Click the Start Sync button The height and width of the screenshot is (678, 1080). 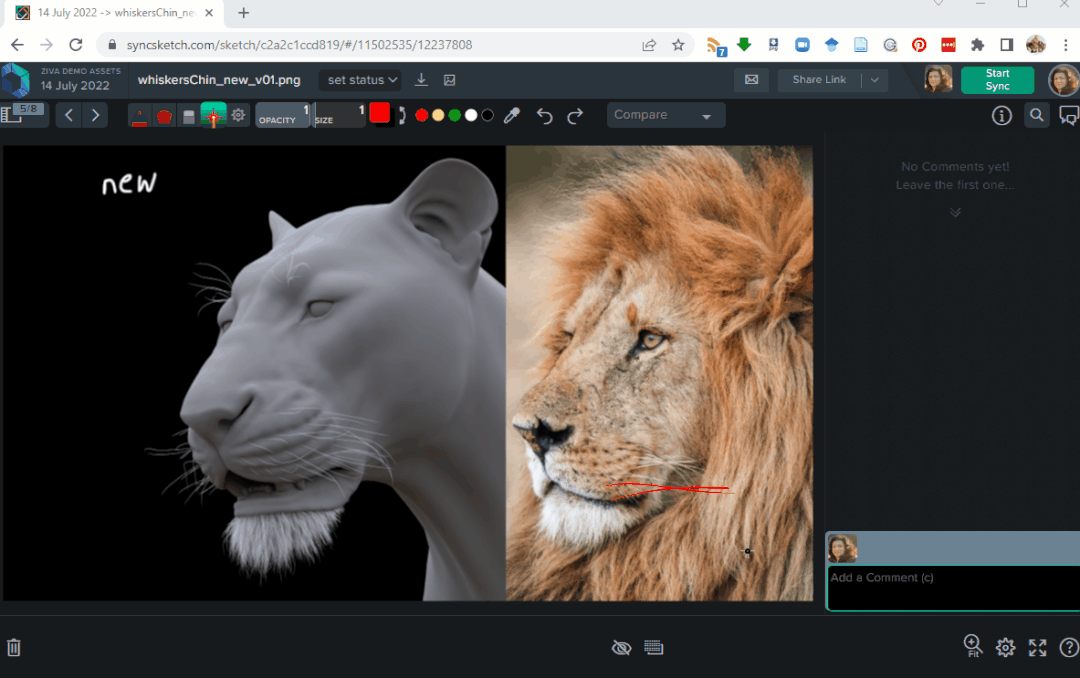(x=997, y=79)
